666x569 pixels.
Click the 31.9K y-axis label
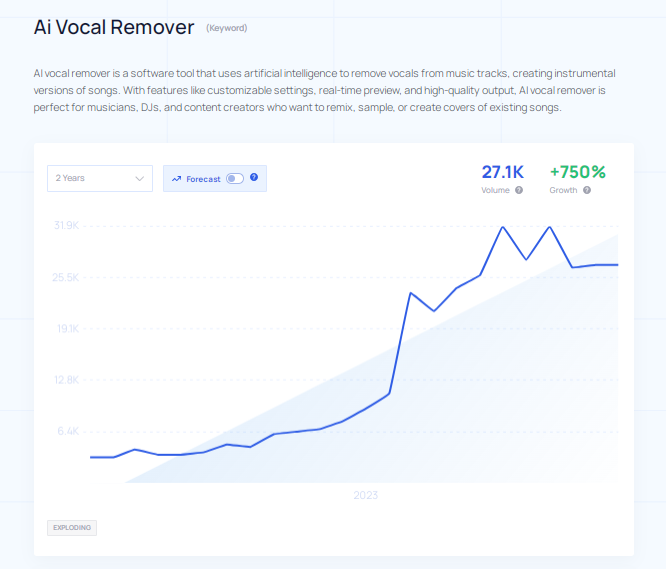point(66,226)
